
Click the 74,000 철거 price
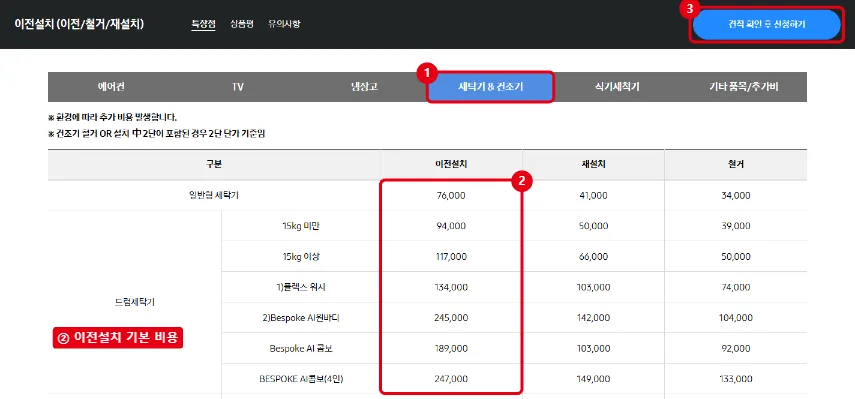click(x=736, y=287)
